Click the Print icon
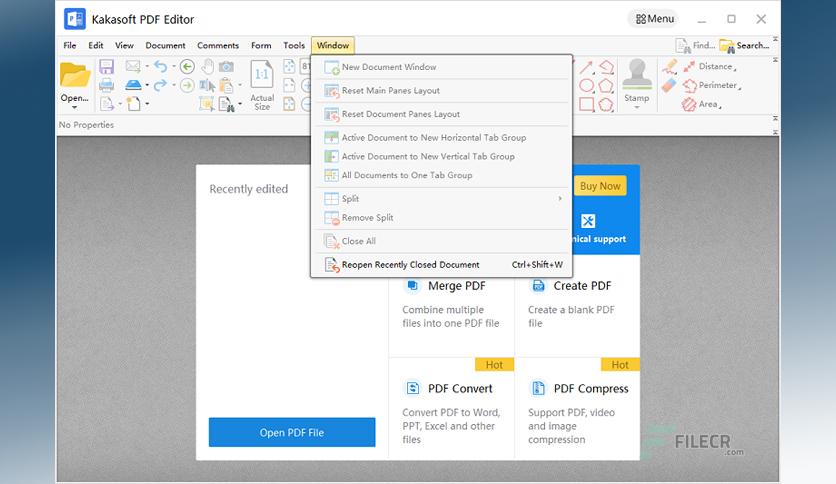Screen dimensions: 836x484 [107, 85]
